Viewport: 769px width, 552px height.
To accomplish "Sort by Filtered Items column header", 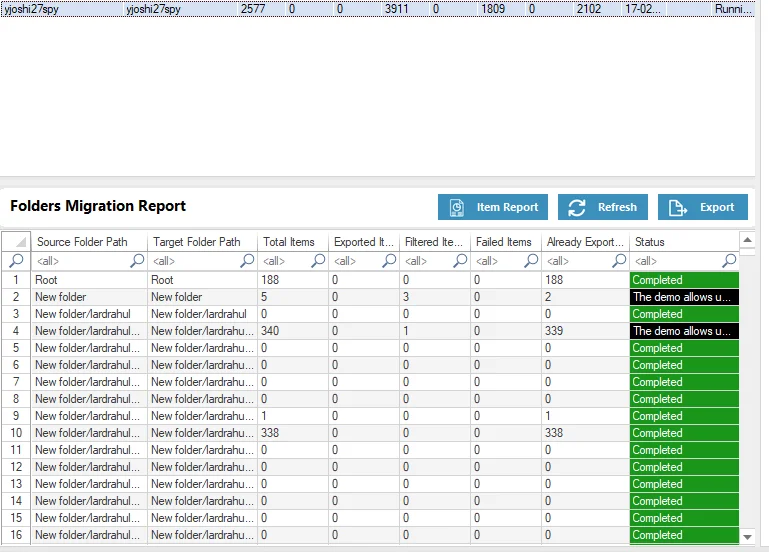I will (x=435, y=242).
